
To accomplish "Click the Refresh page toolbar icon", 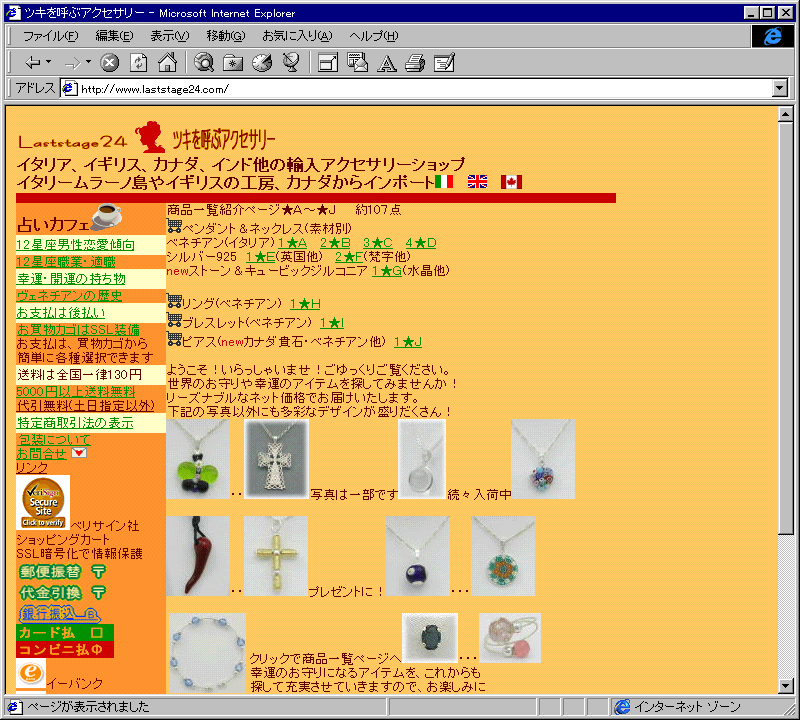I will tap(139, 63).
